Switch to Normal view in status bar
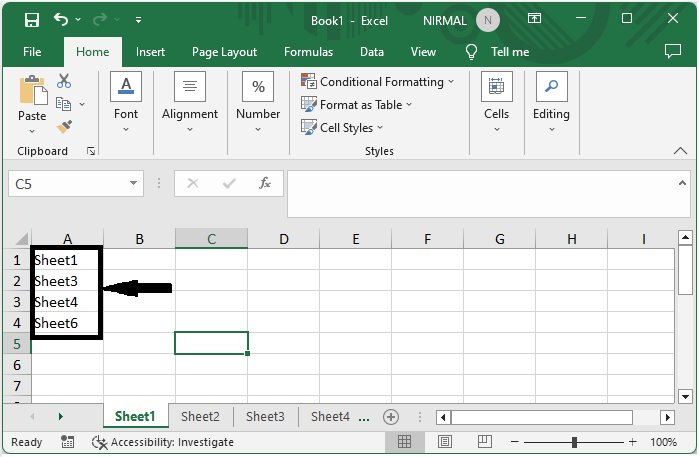Screen dimensions: 699x457 pyautogui.click(x=404, y=442)
